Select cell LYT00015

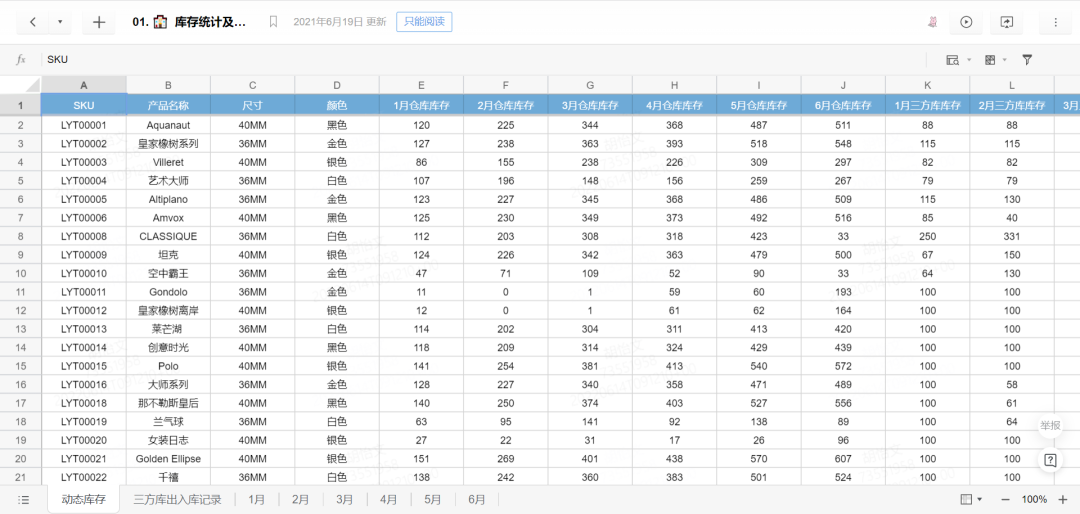coord(84,366)
